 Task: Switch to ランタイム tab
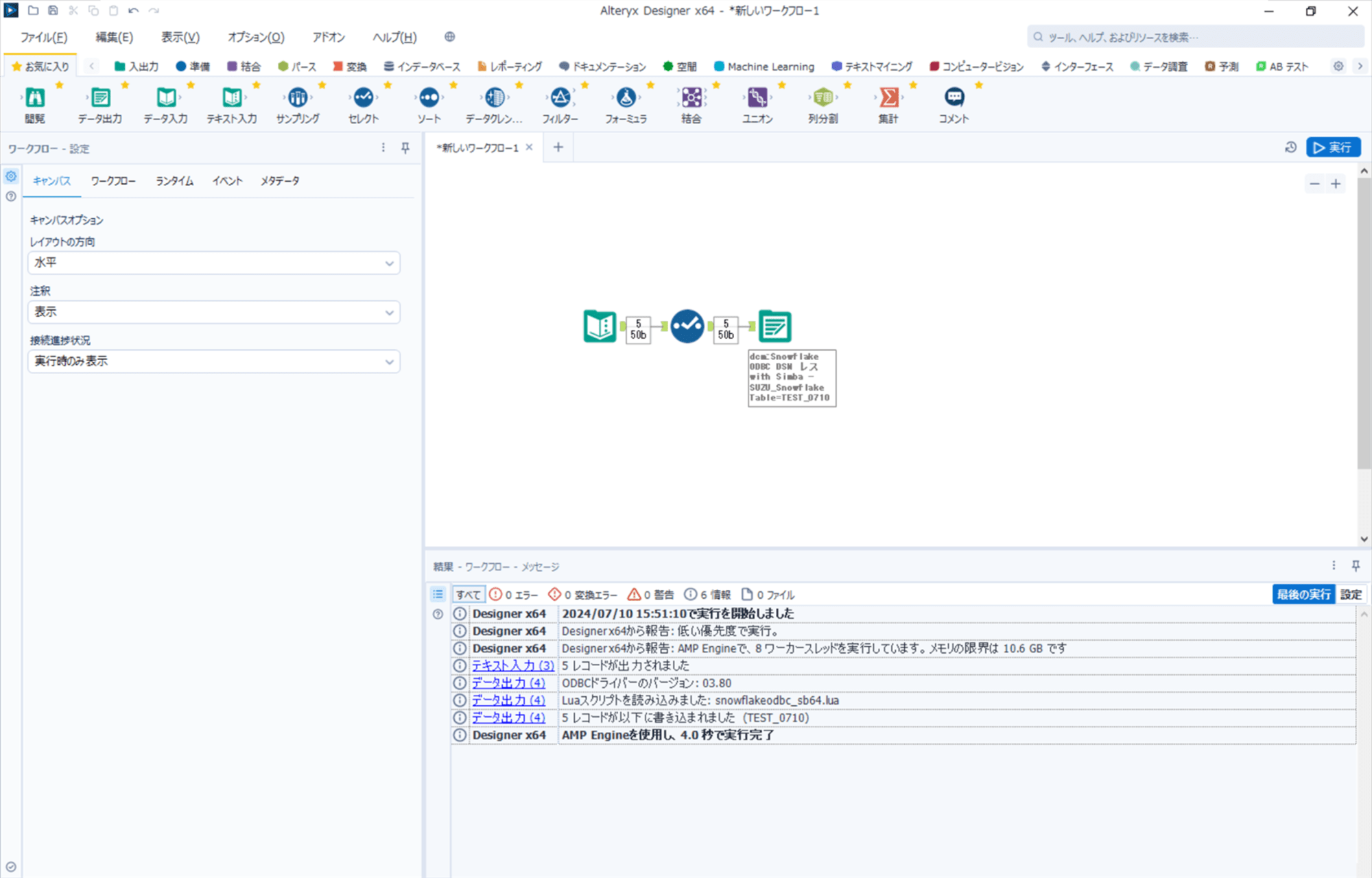[174, 181]
